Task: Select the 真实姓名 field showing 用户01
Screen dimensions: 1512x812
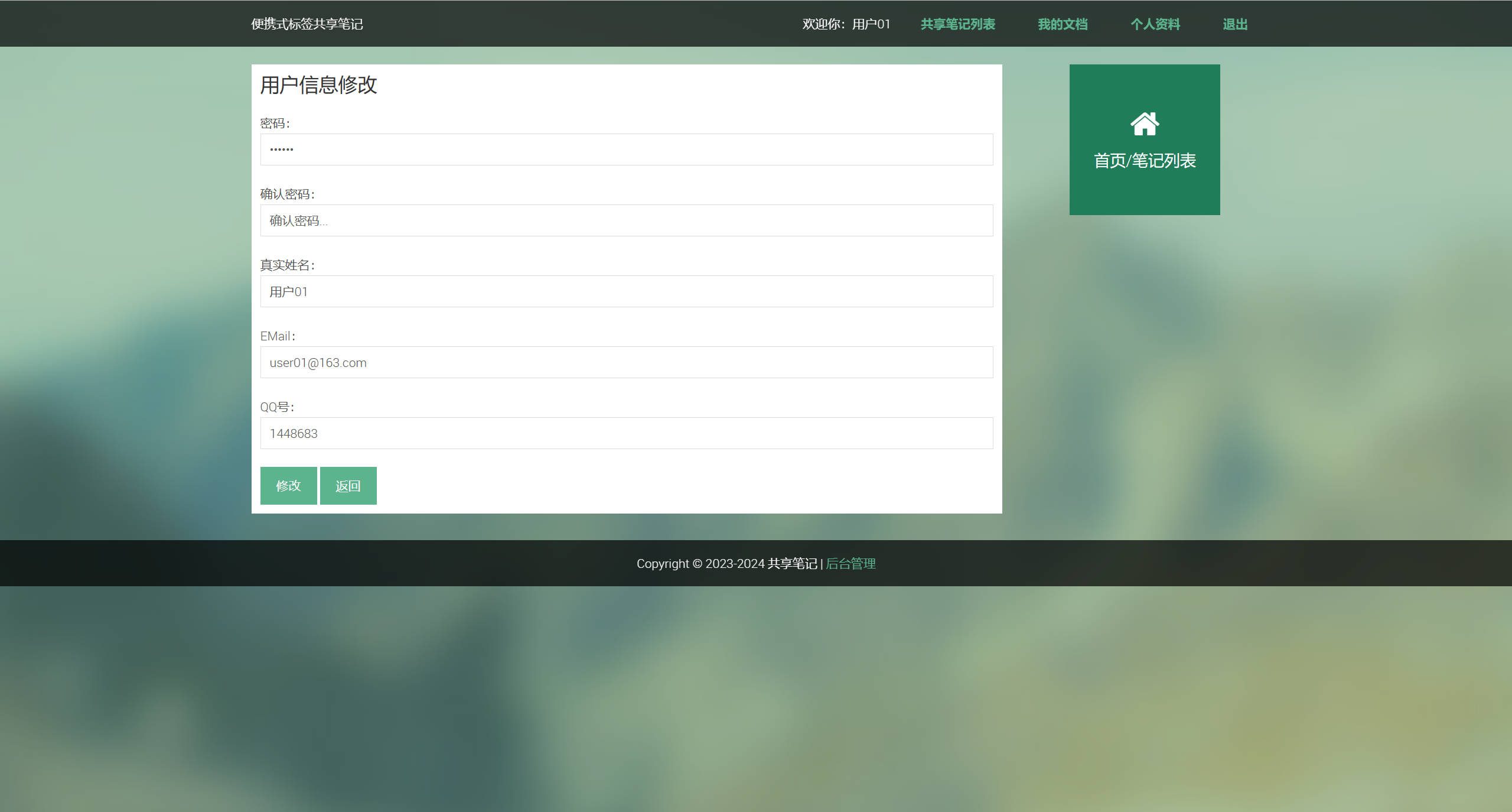Action: point(627,291)
